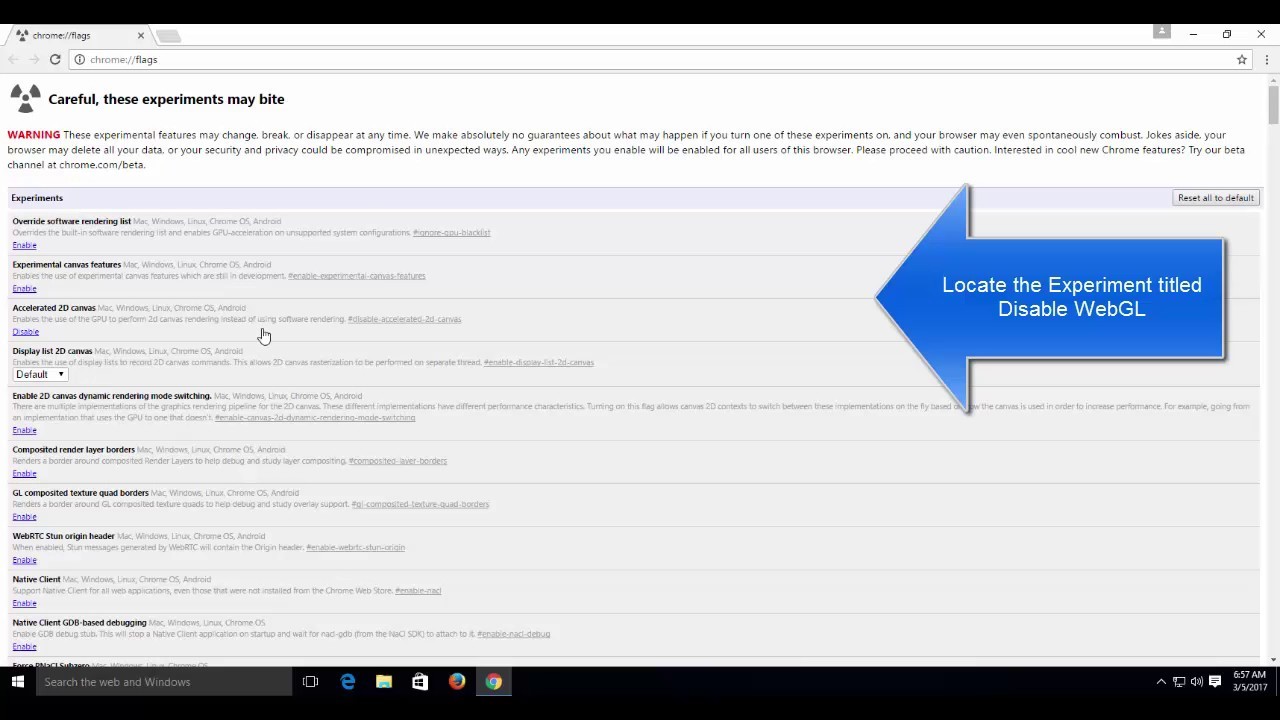Open File Explorer from taskbar

click(x=384, y=682)
